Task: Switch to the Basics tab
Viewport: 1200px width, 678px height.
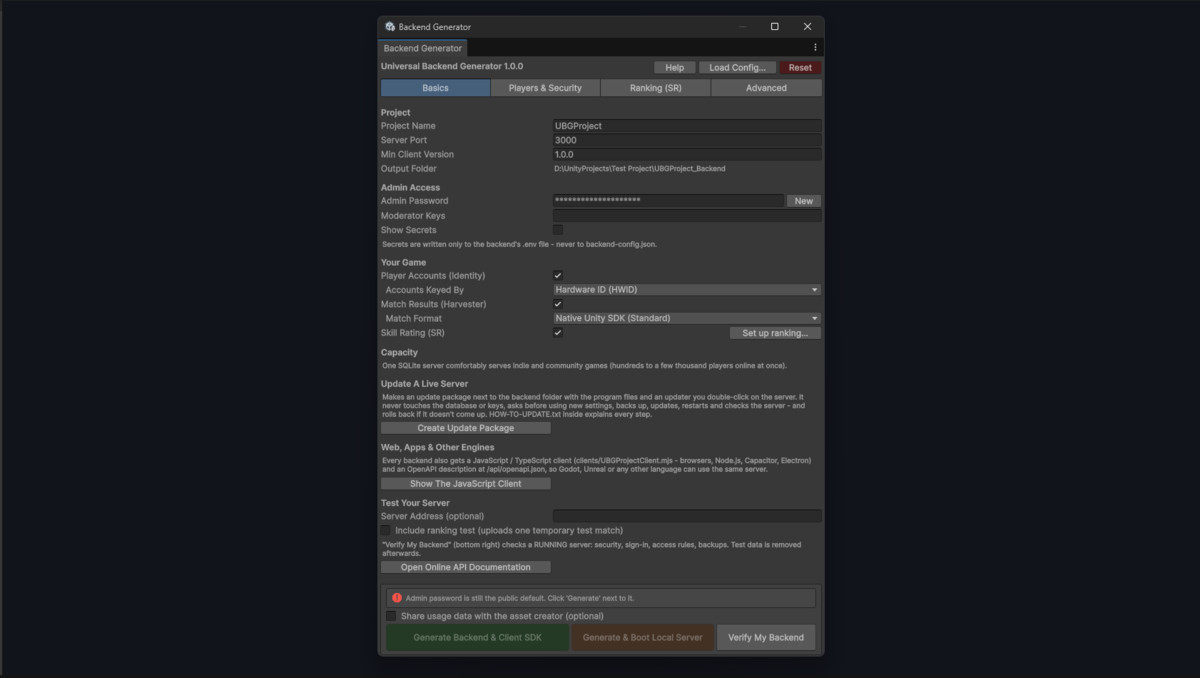Action: tap(435, 88)
